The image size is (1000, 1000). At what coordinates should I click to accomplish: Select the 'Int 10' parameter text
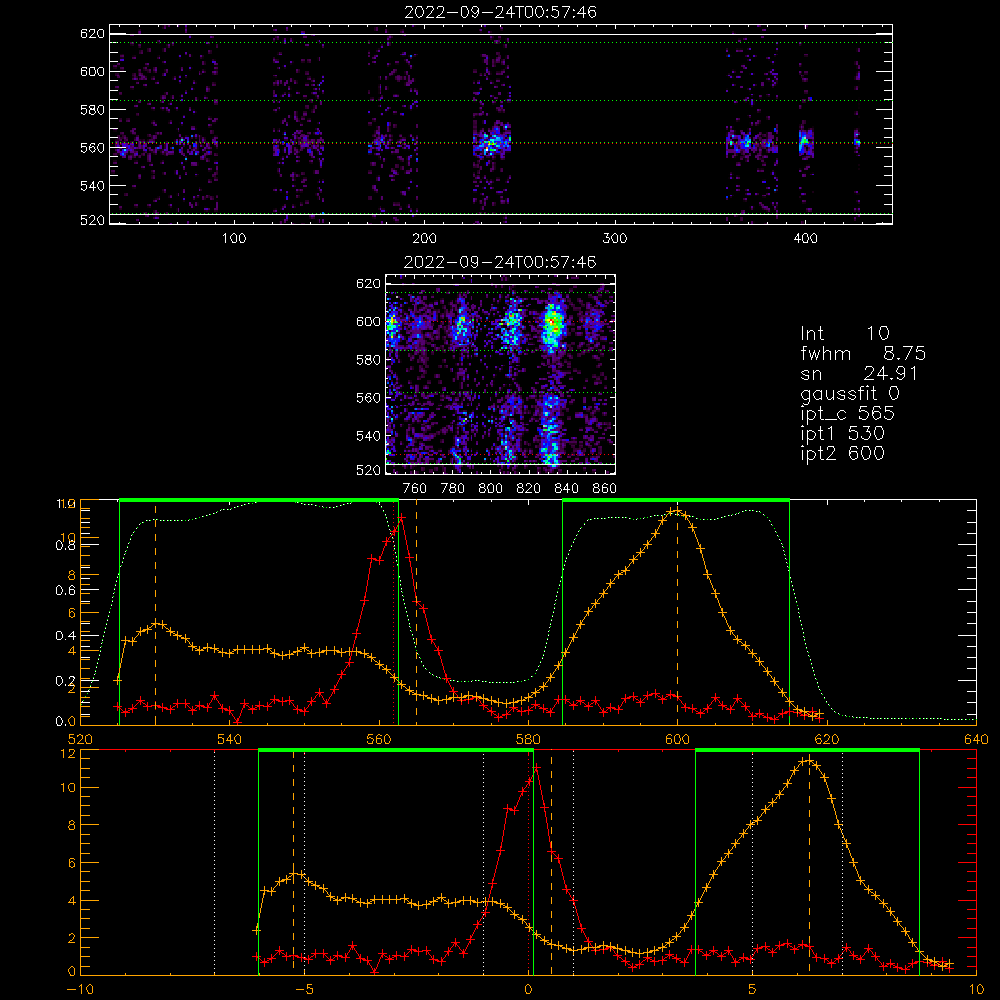click(844, 333)
